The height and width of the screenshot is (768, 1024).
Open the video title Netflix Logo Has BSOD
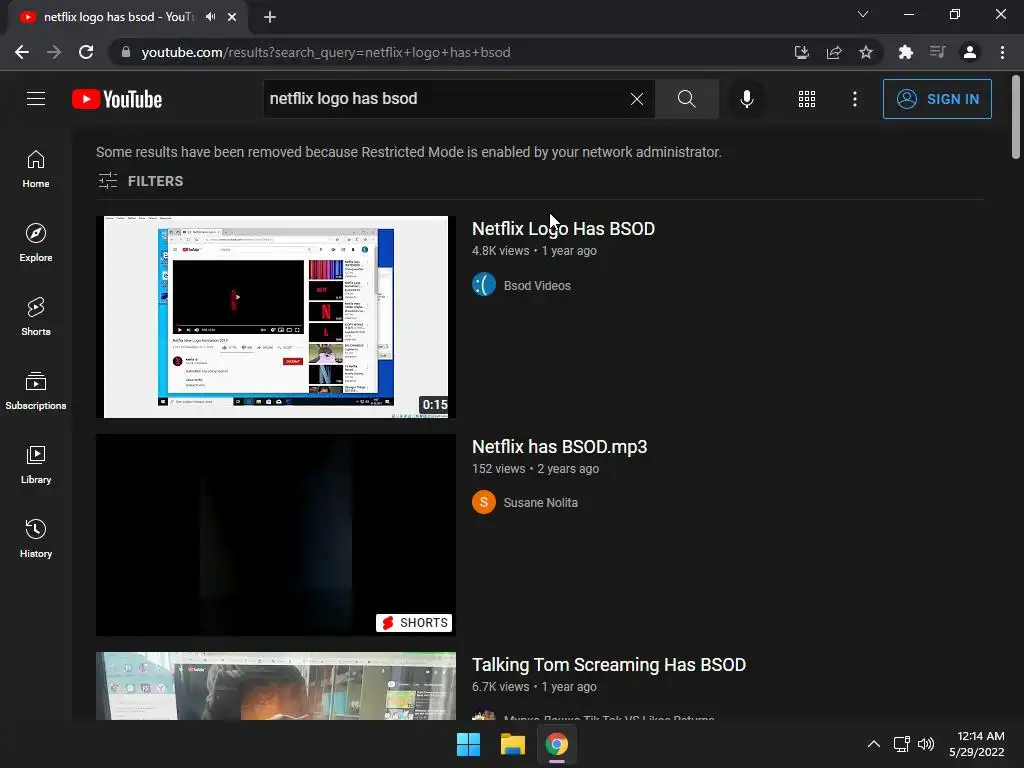(x=563, y=229)
